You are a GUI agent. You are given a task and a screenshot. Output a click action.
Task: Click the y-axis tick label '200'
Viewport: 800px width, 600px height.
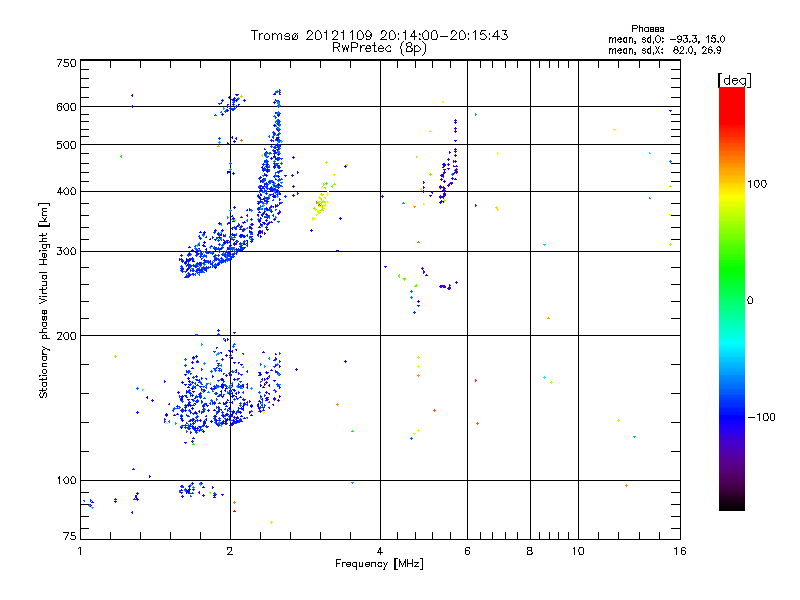pyautogui.click(x=66, y=336)
